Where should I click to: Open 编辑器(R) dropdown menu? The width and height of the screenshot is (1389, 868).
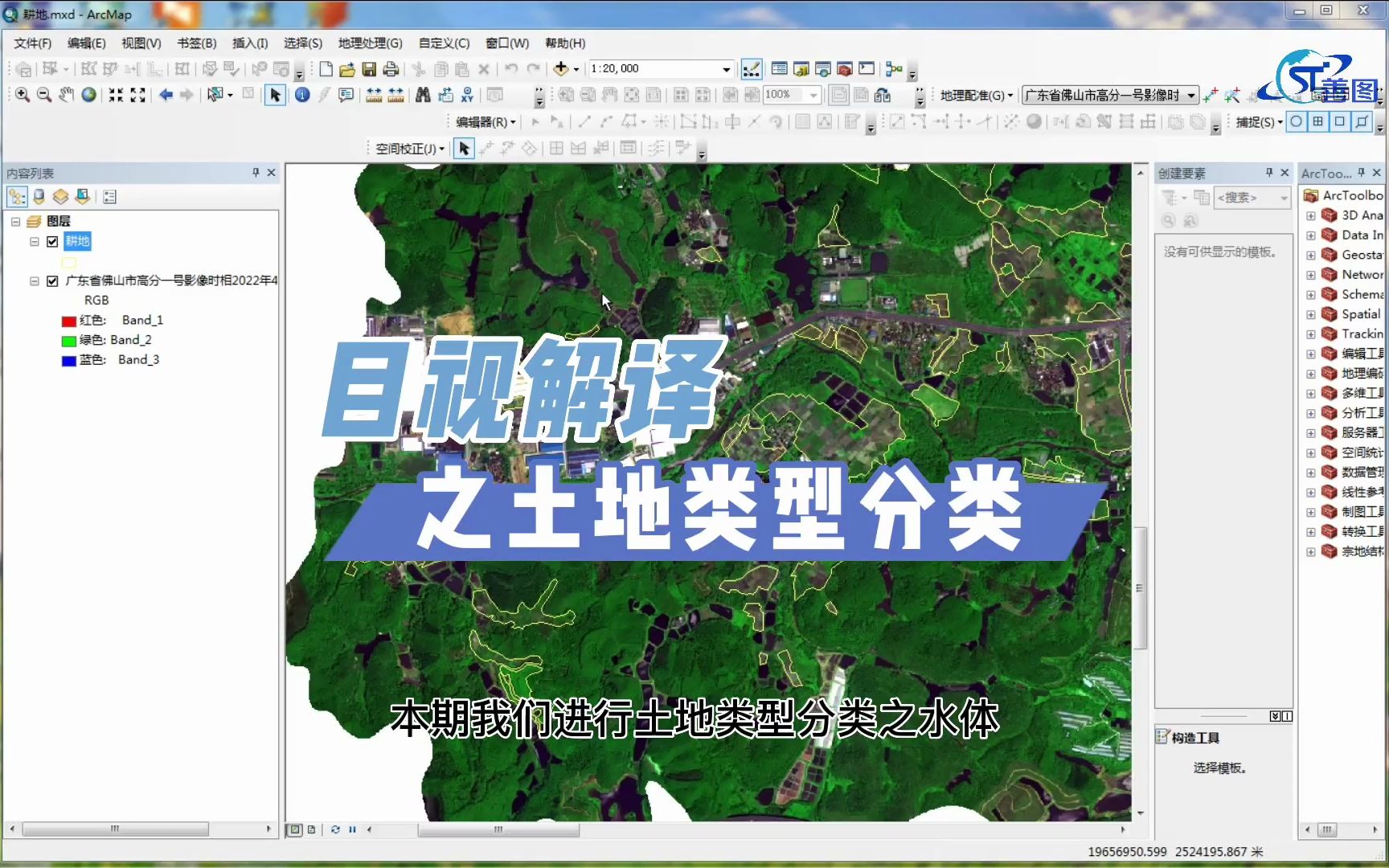486,122
